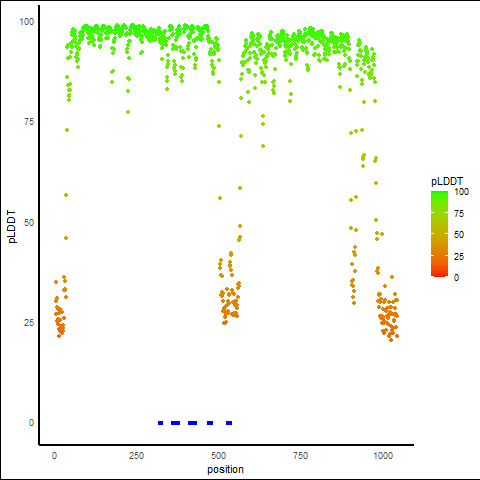The height and width of the screenshot is (480, 480).
Task: Click the legend label 0
Action: click(456, 278)
